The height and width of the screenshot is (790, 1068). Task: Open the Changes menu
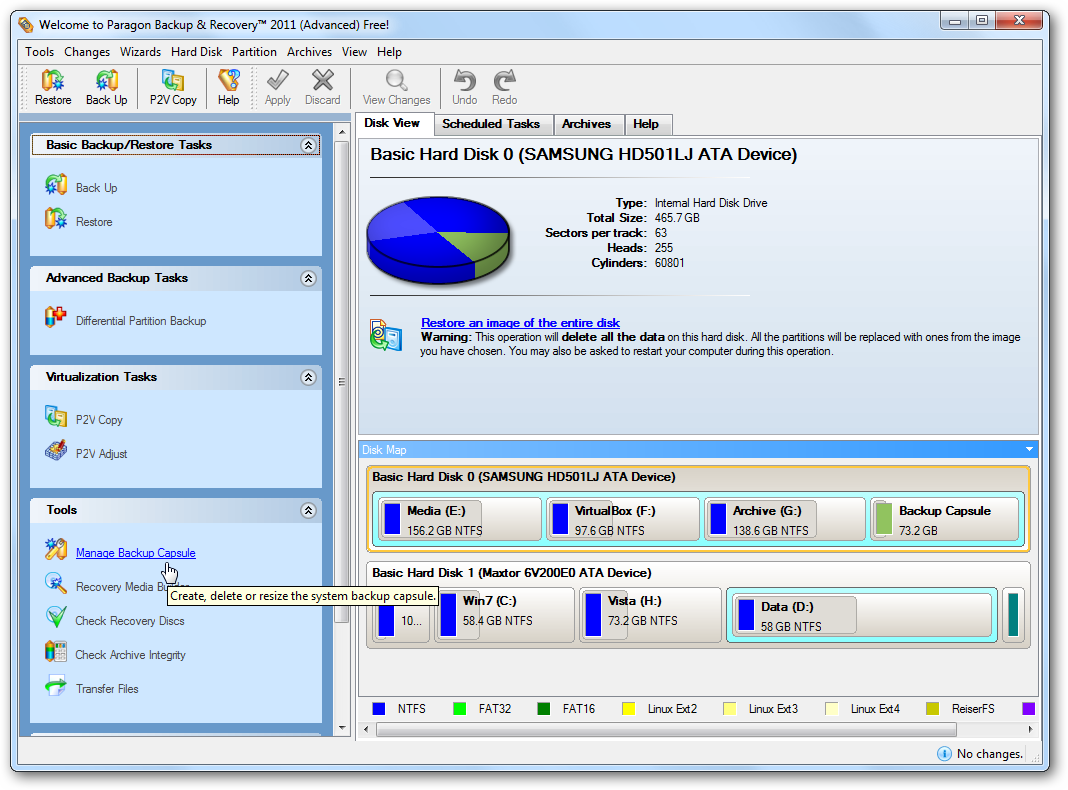(87, 52)
